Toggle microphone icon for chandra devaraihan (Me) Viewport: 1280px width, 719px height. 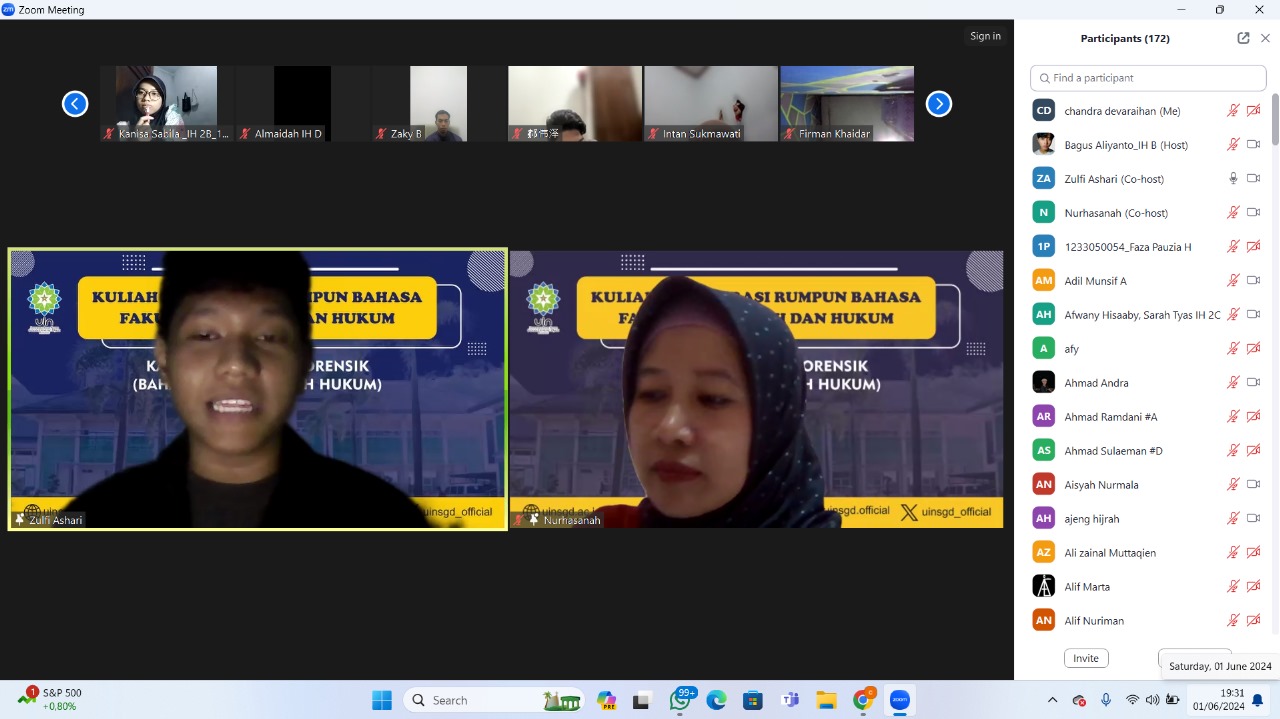(1233, 111)
